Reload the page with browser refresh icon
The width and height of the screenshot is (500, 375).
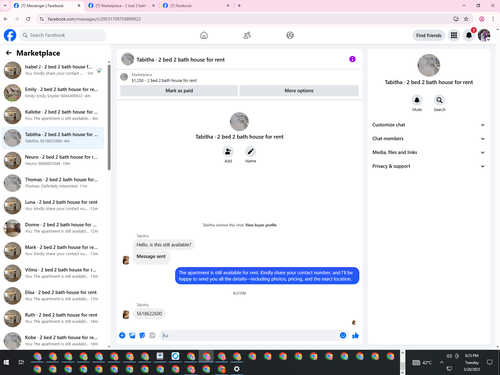point(28,19)
